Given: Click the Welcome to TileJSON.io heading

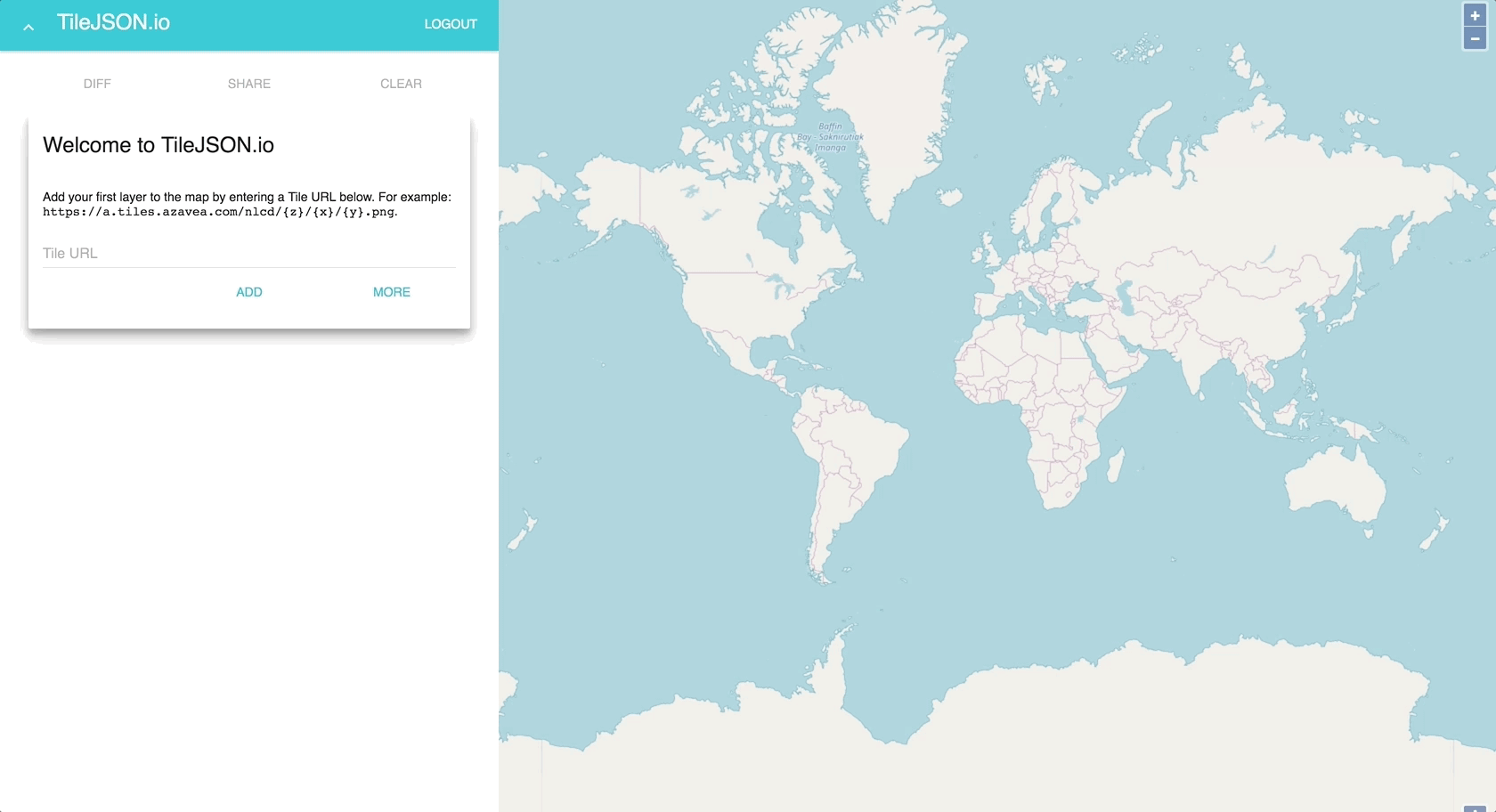Looking at the screenshot, I should 159,145.
